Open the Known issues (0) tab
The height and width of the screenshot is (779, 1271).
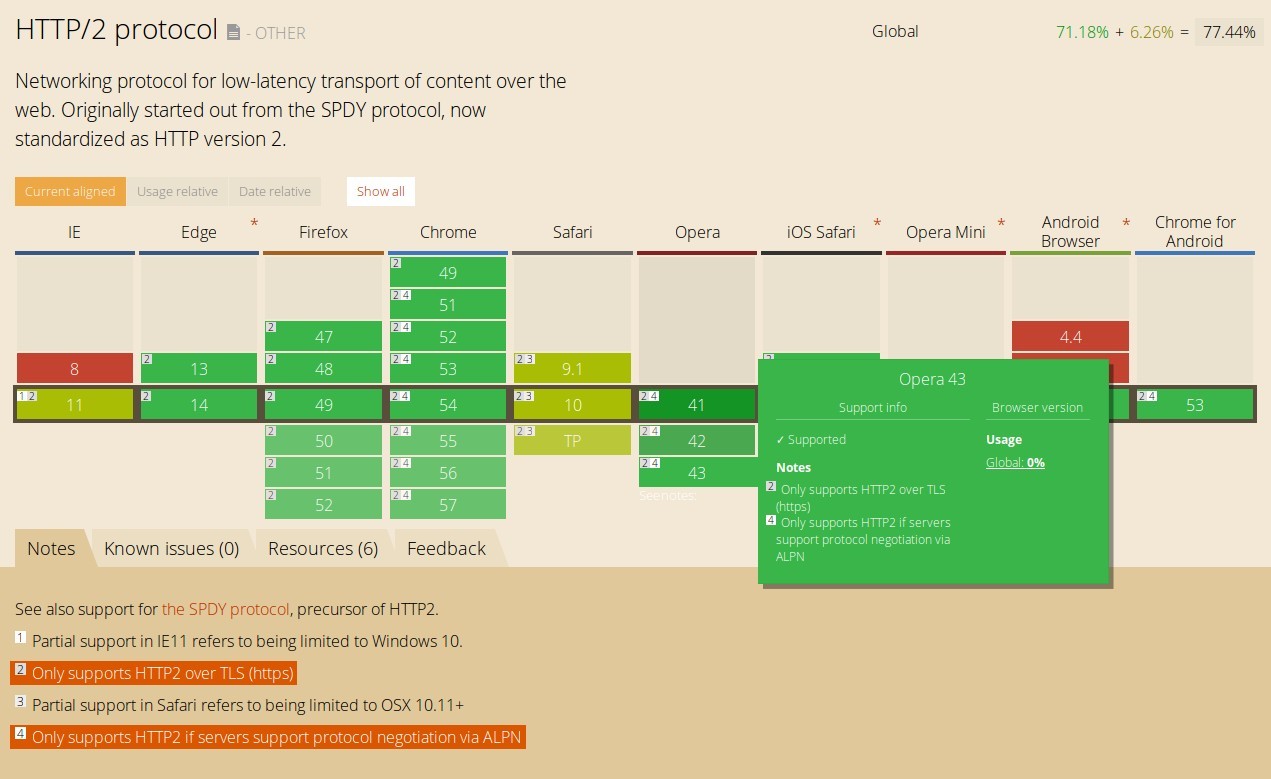[172, 548]
